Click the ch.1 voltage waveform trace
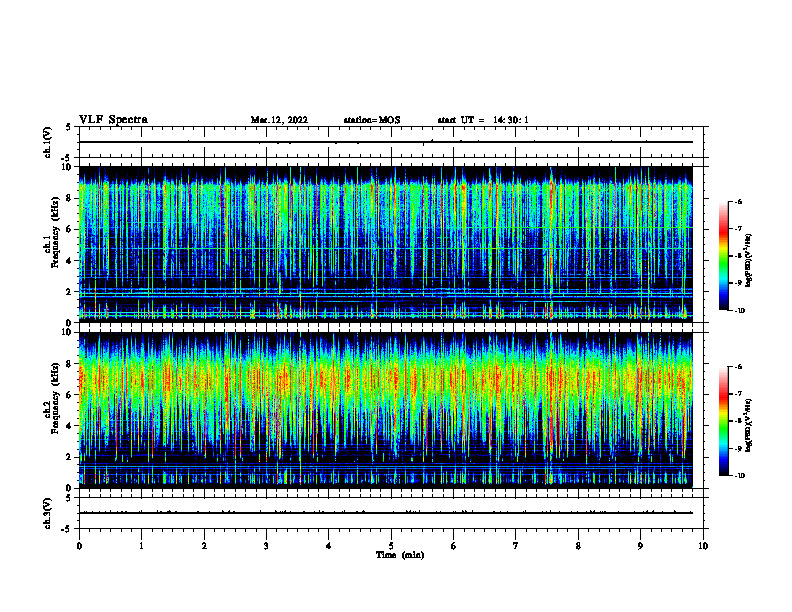 [x=385, y=142]
